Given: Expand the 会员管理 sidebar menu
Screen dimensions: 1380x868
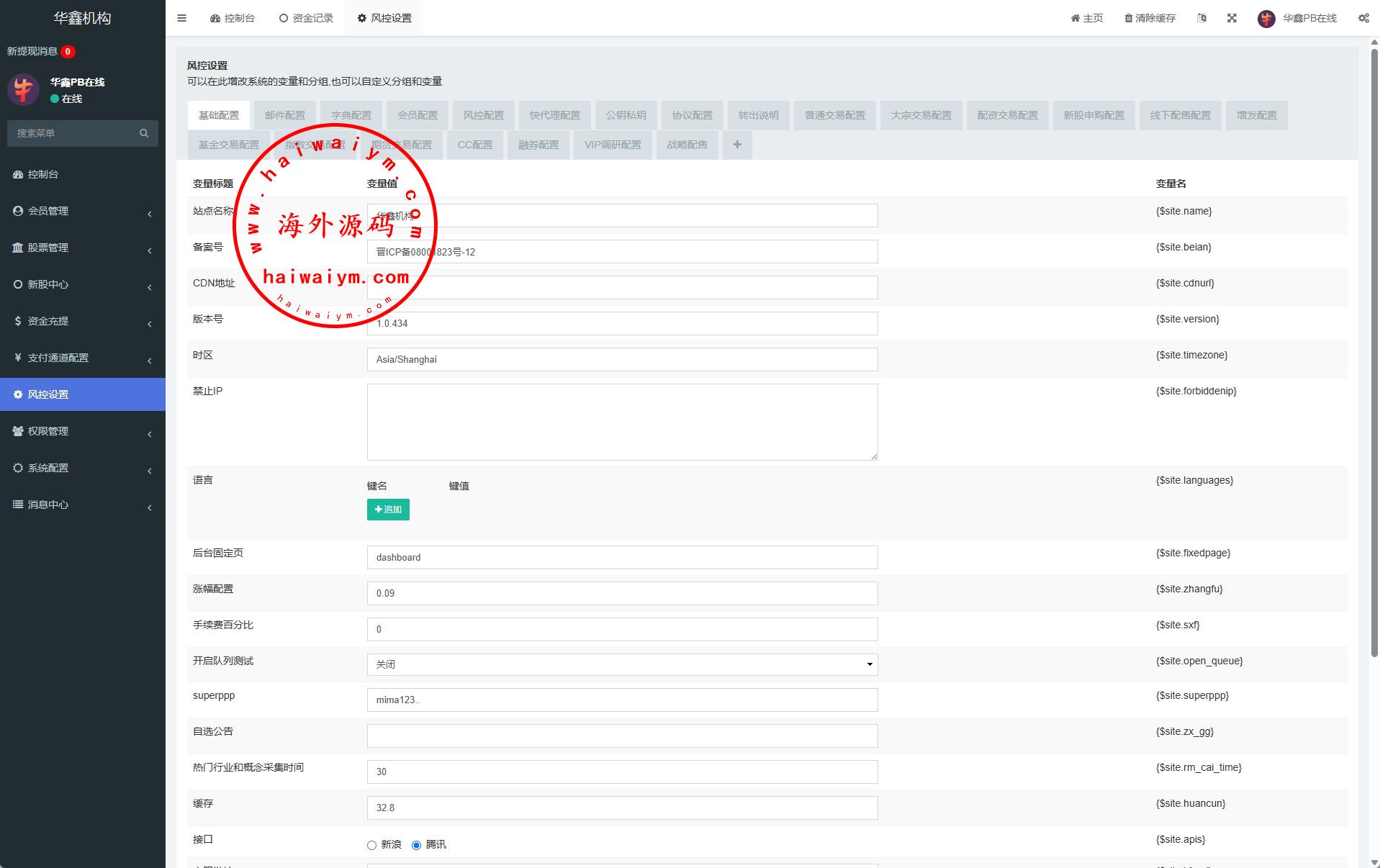Looking at the screenshot, I should (82, 211).
